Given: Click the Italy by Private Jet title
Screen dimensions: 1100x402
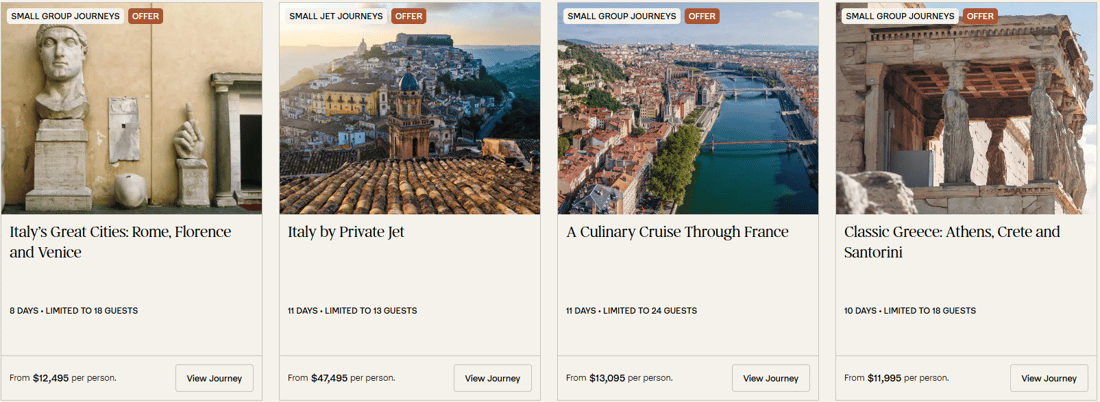Looking at the screenshot, I should pyautogui.click(x=346, y=232).
